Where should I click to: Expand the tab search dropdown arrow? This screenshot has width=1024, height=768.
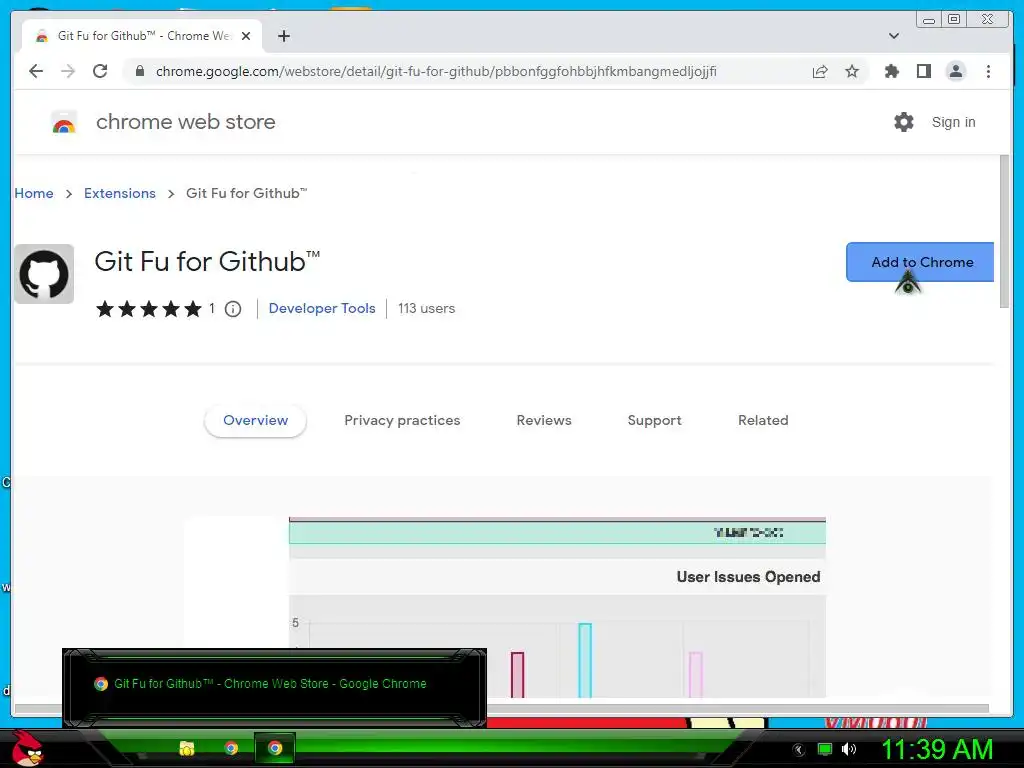[894, 36]
